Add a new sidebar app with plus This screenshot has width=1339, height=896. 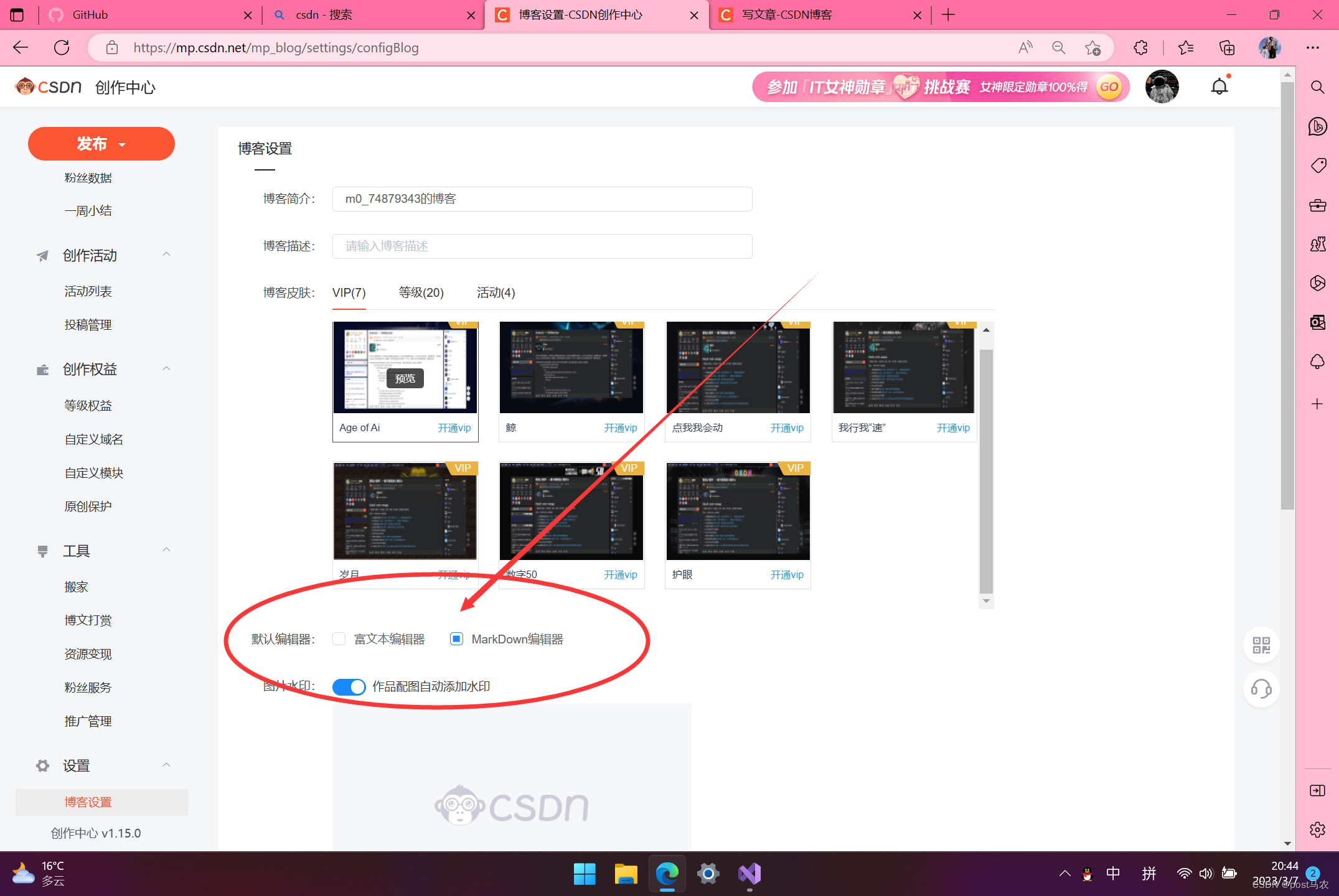coord(1317,404)
